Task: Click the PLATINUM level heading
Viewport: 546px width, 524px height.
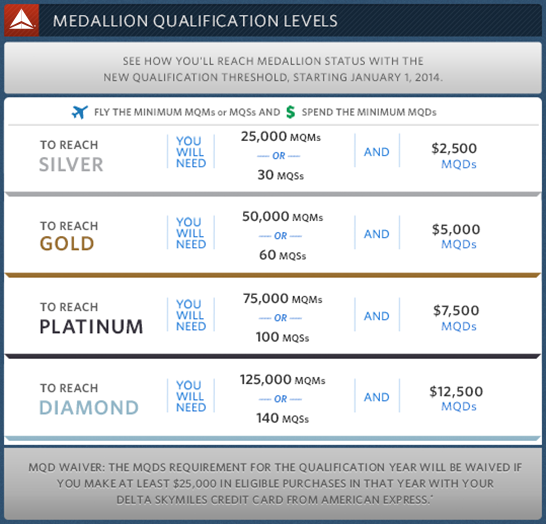Action: [x=91, y=327]
